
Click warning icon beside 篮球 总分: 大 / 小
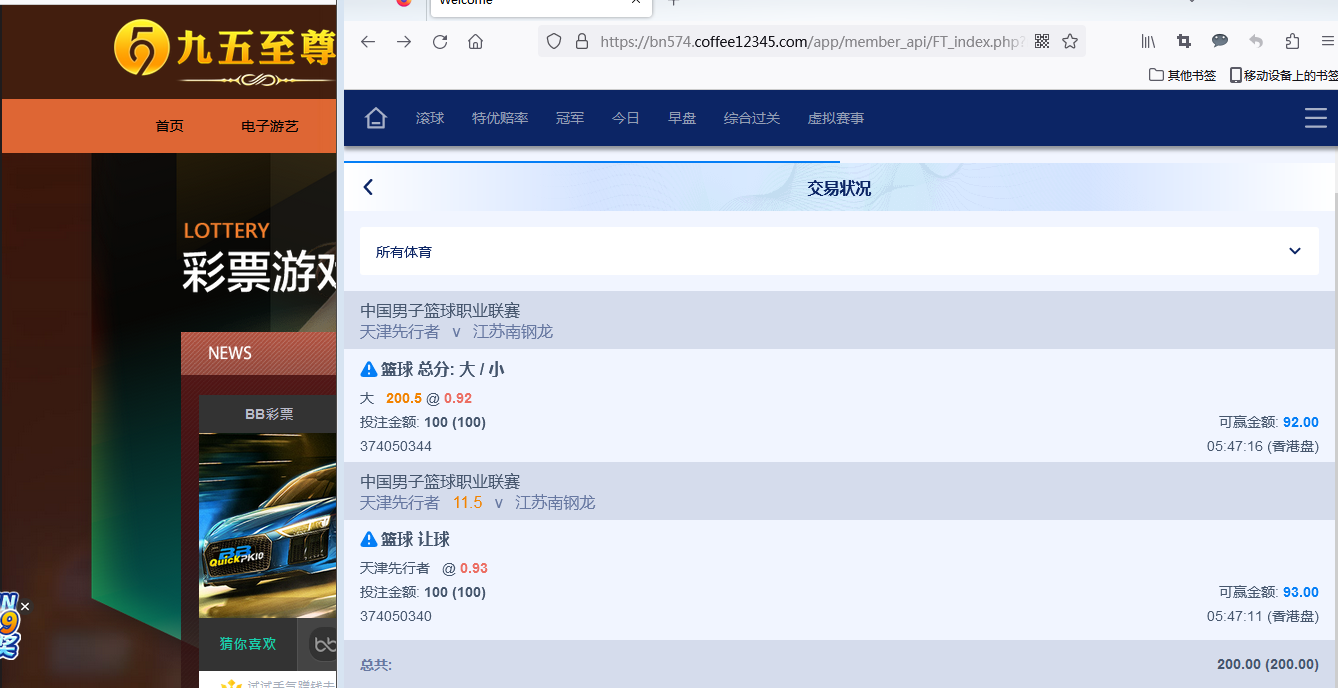(x=369, y=369)
